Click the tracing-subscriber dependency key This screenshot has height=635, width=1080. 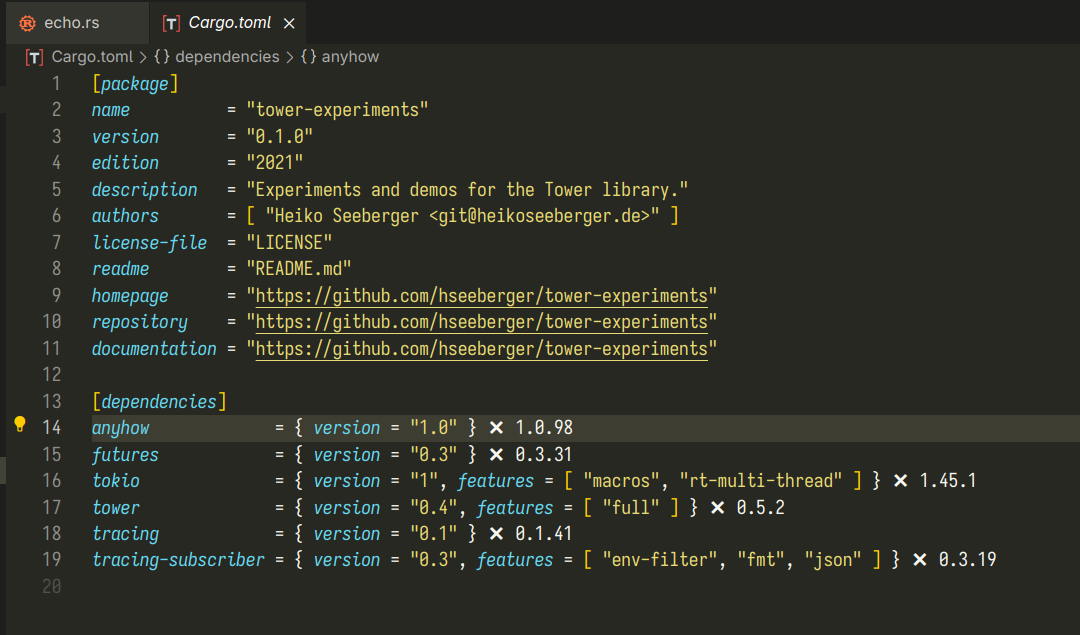[178, 560]
